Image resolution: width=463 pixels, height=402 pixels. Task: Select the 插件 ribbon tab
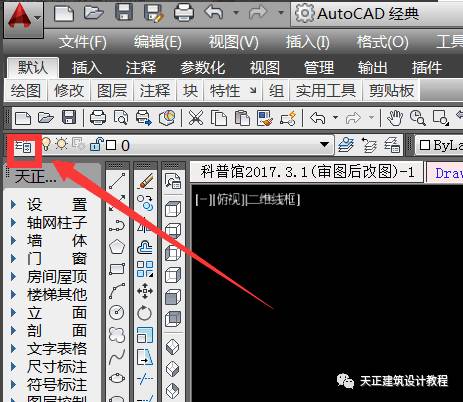427,68
